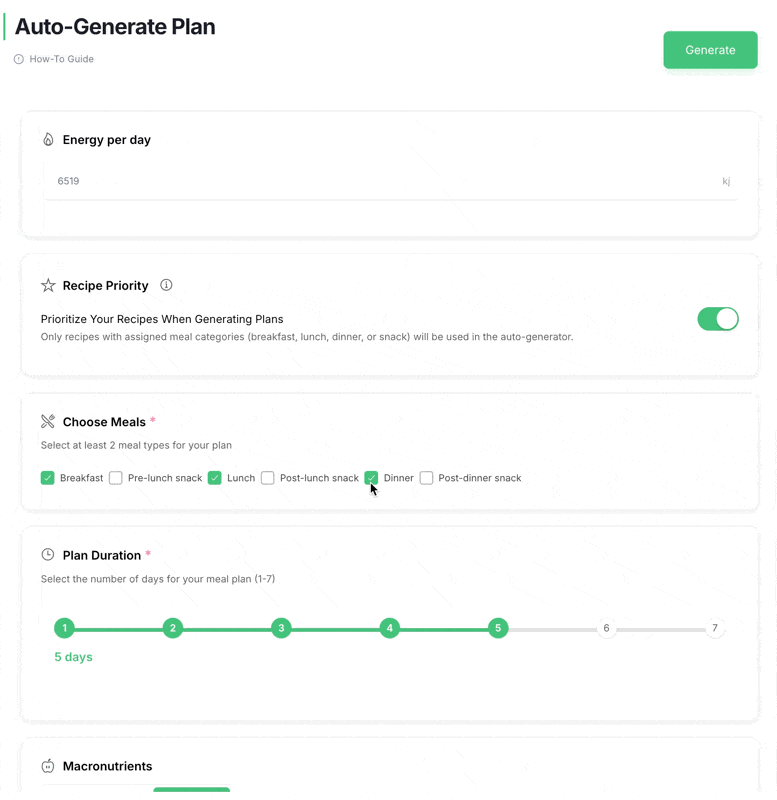The height and width of the screenshot is (800, 777).
Task: Select day 3 on duration slider
Action: [281, 628]
